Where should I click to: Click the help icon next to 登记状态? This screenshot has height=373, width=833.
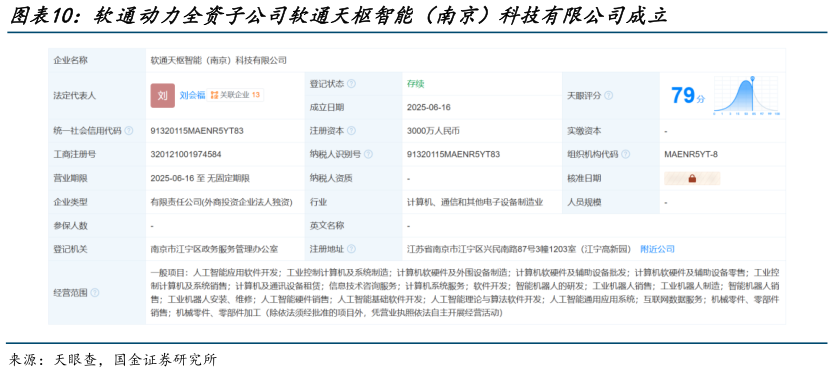click(x=351, y=84)
